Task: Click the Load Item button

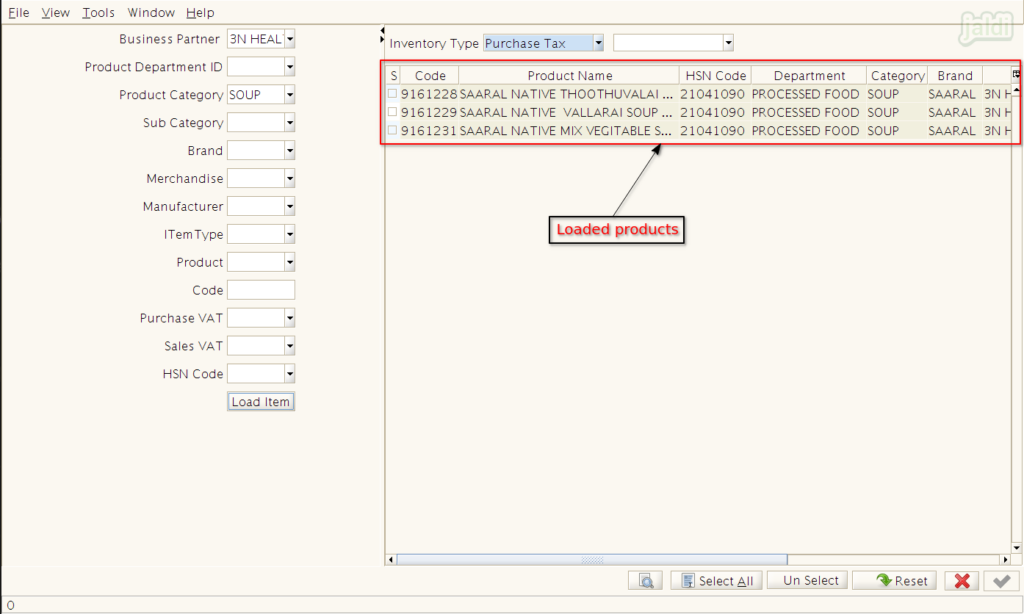Action: pos(261,402)
